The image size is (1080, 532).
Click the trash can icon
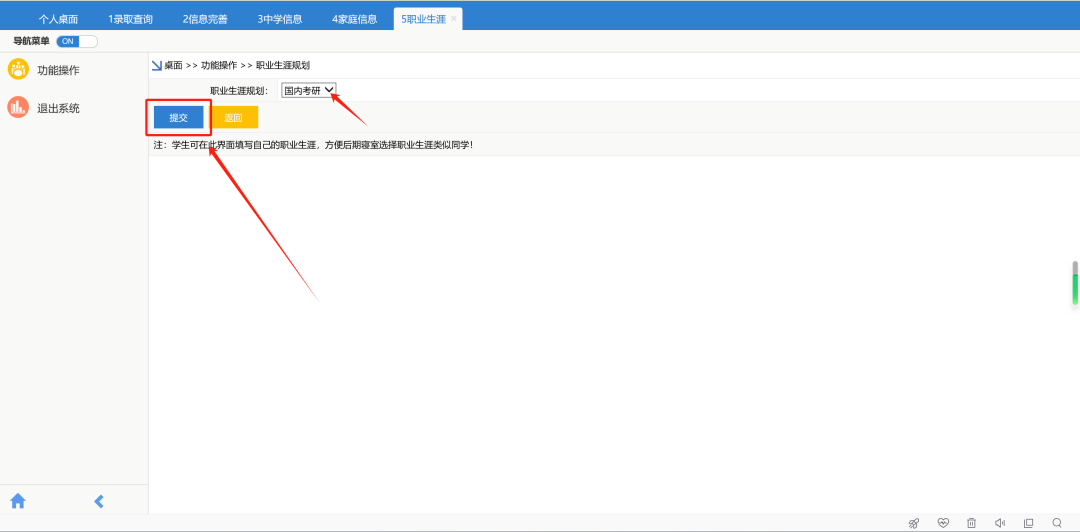point(971,522)
